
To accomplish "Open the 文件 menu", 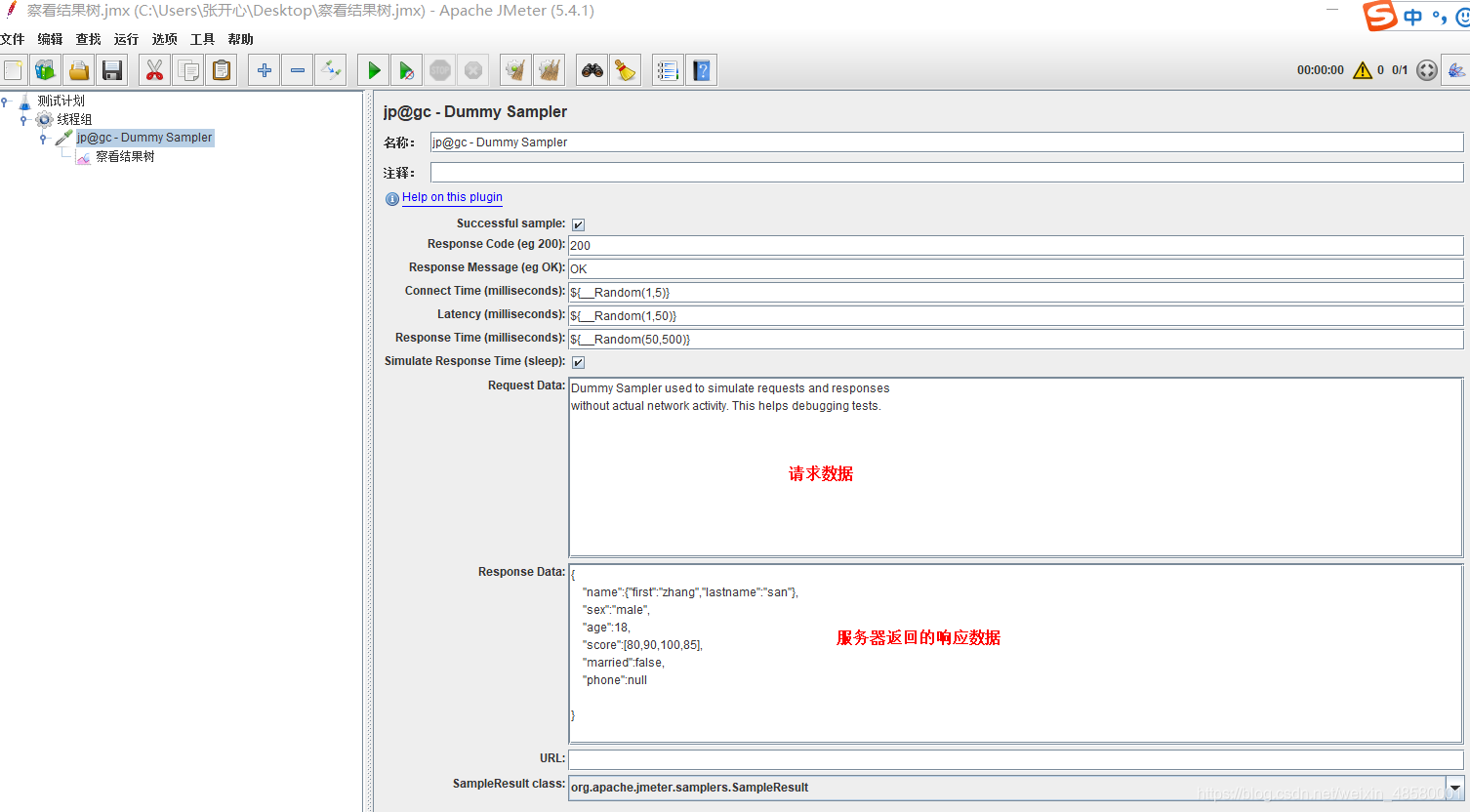I will 13,39.
